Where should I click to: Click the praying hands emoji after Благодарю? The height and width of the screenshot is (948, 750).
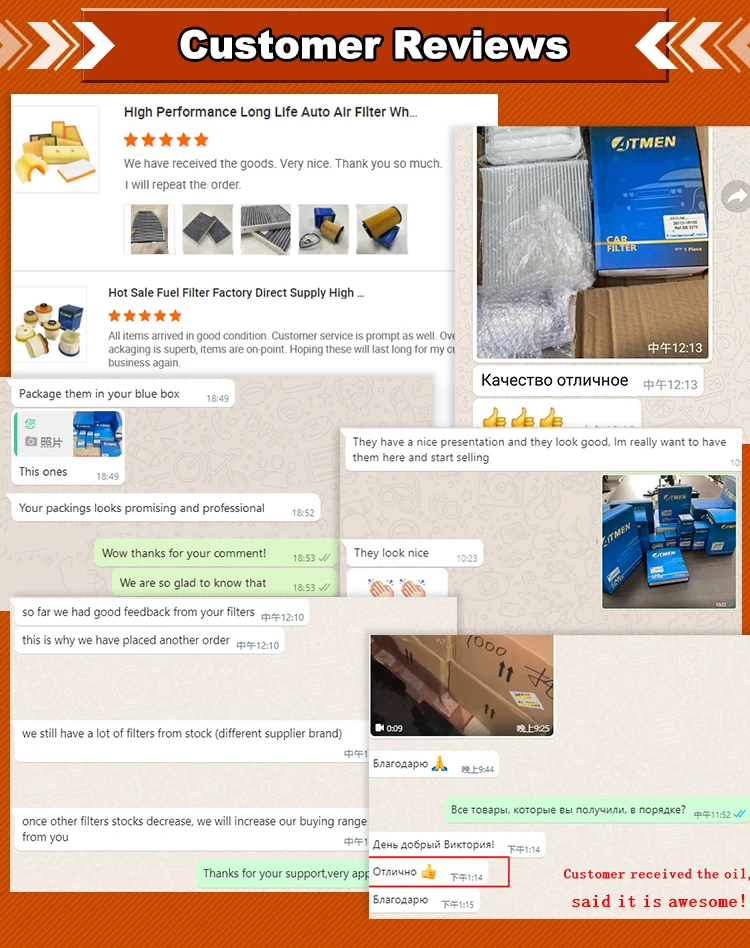pyautogui.click(x=439, y=764)
